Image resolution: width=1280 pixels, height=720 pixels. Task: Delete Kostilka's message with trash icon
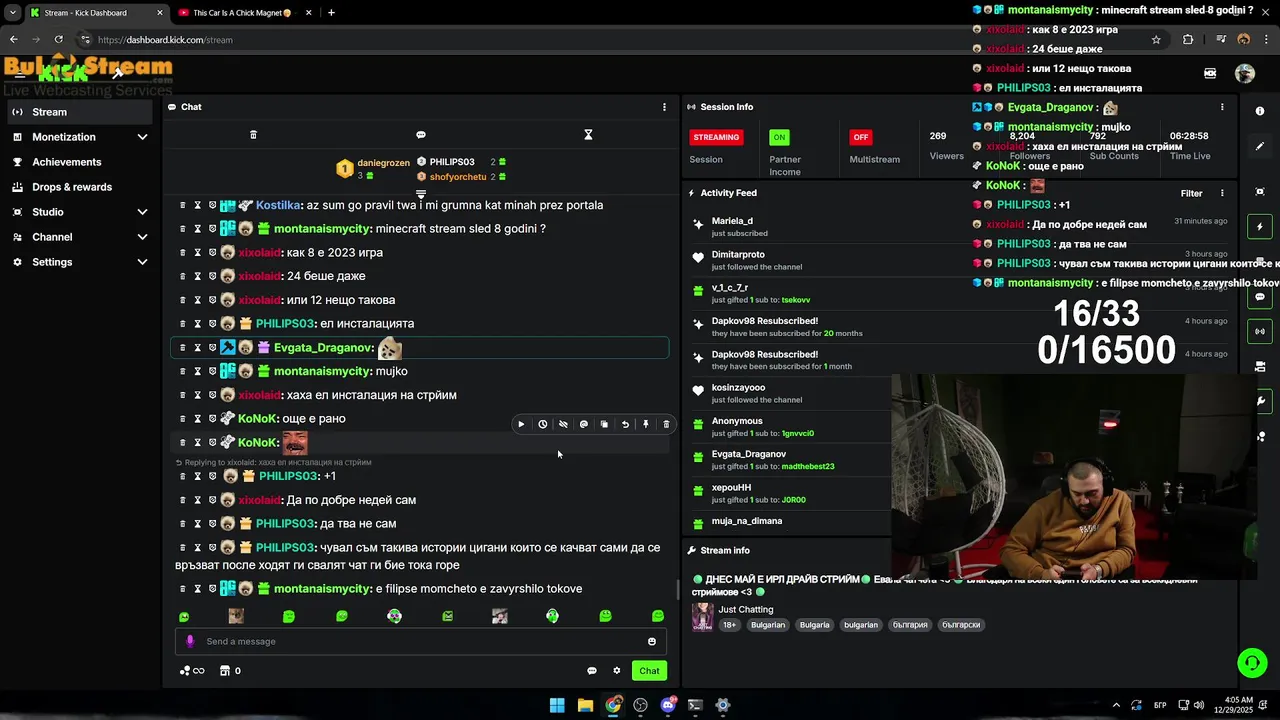coord(182,205)
